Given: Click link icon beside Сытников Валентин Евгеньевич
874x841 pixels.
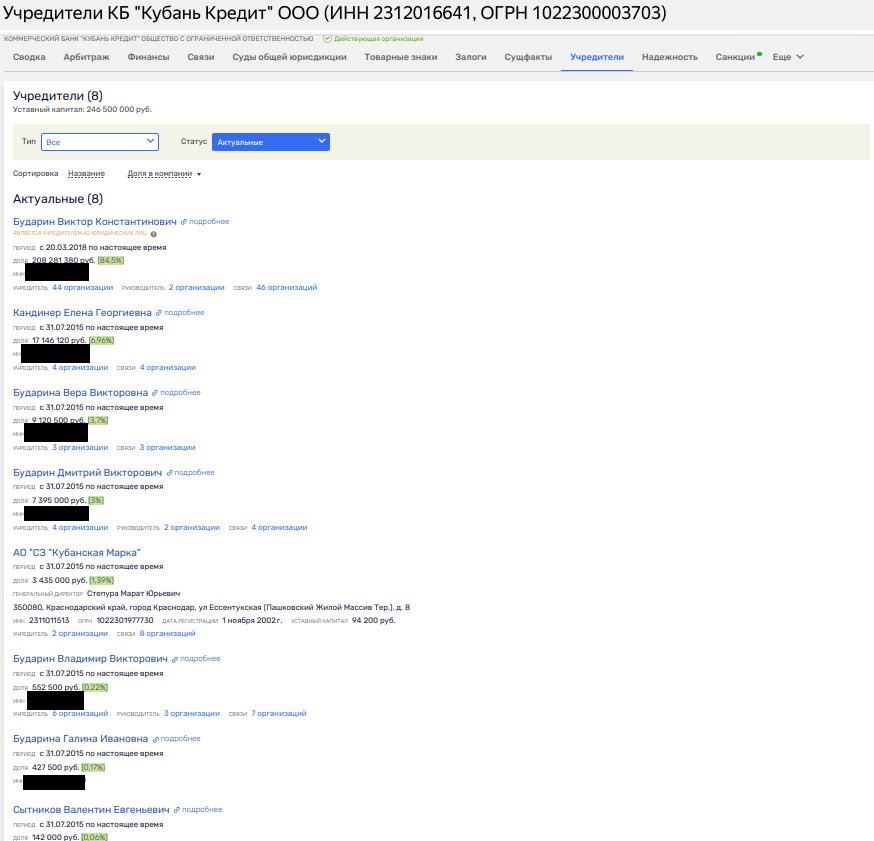Looking at the screenshot, I should pos(177,810).
